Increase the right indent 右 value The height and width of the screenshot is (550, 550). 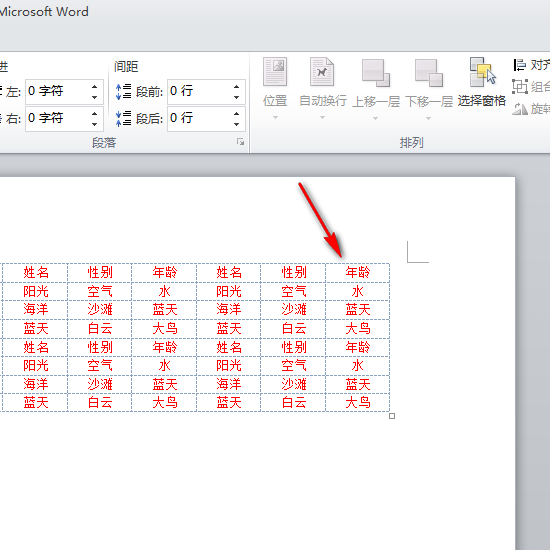tap(94, 114)
